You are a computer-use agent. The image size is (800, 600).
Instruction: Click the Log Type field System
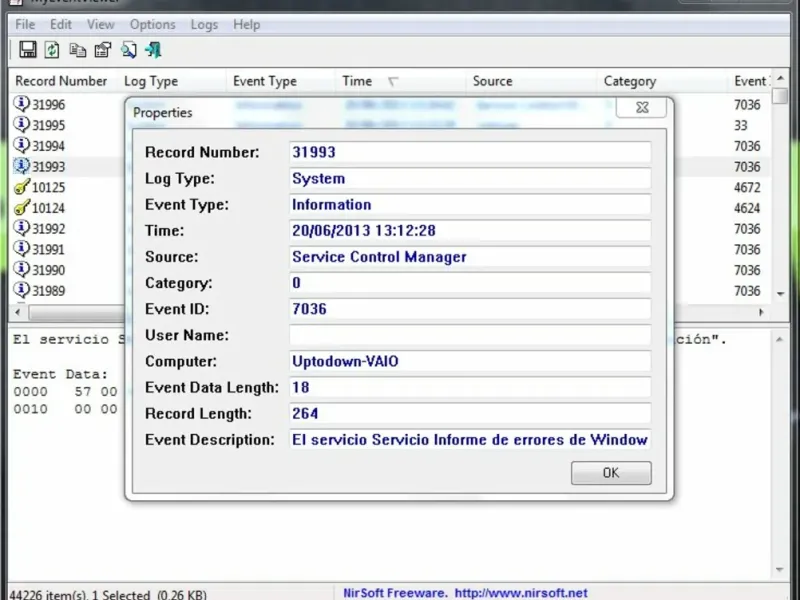click(470, 179)
